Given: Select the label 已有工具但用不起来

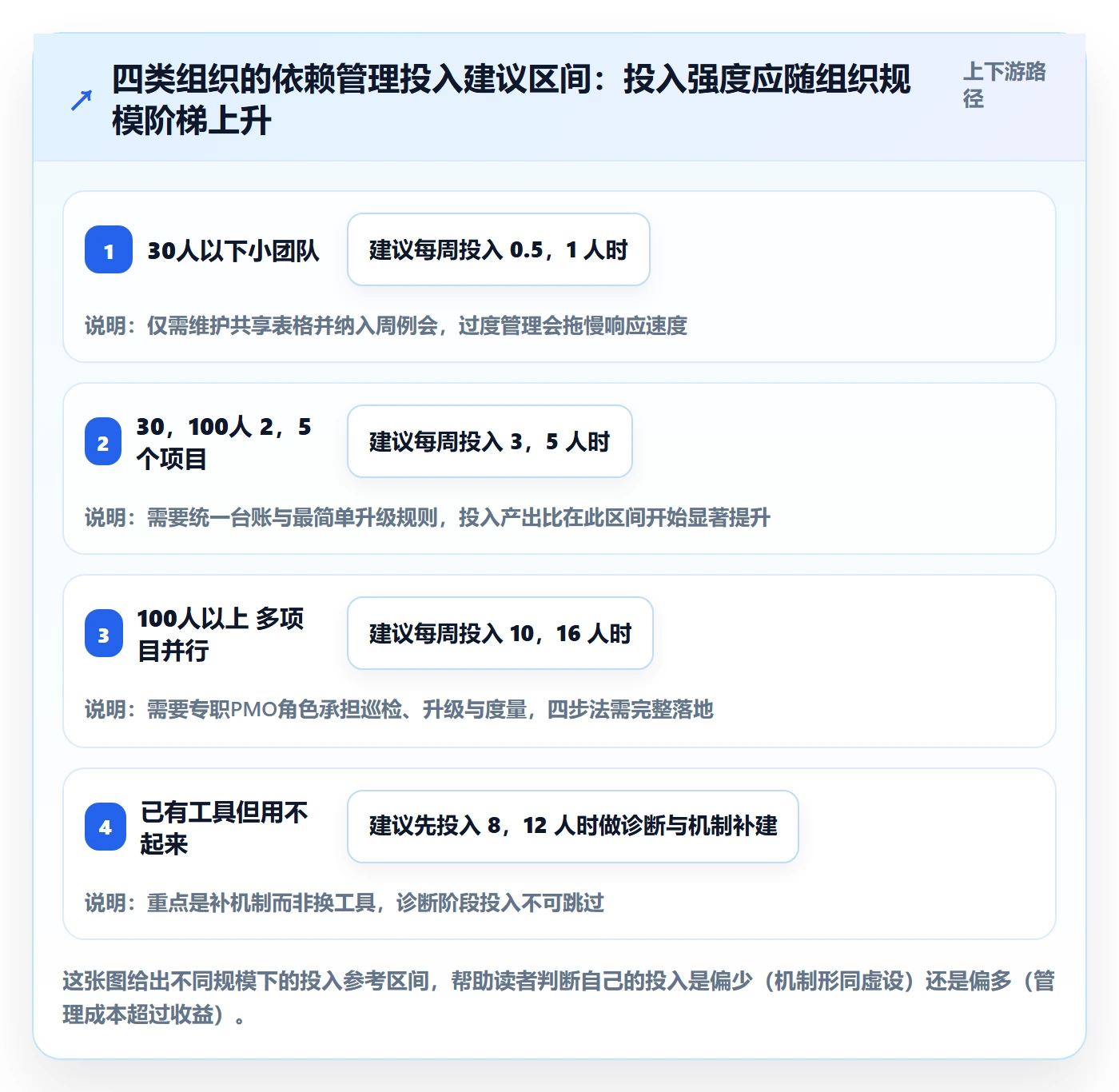Looking at the screenshot, I should (225, 827).
